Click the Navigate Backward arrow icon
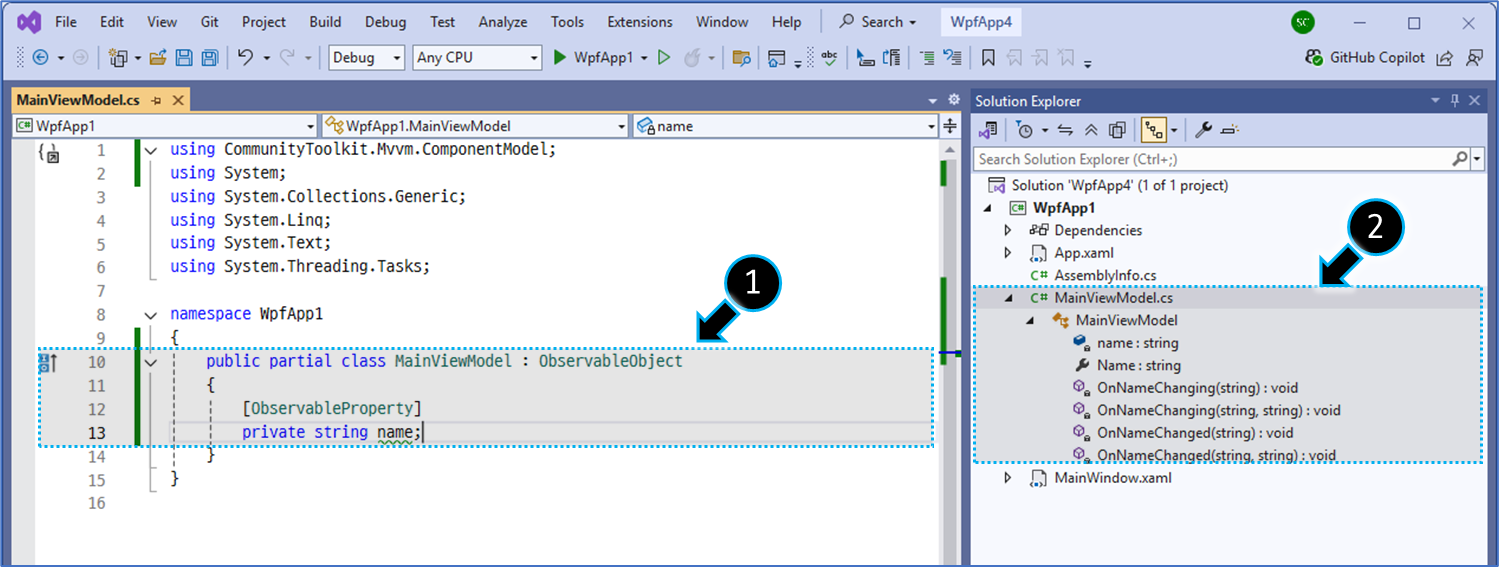This screenshot has width=1499, height=567. pyautogui.click(x=41, y=58)
